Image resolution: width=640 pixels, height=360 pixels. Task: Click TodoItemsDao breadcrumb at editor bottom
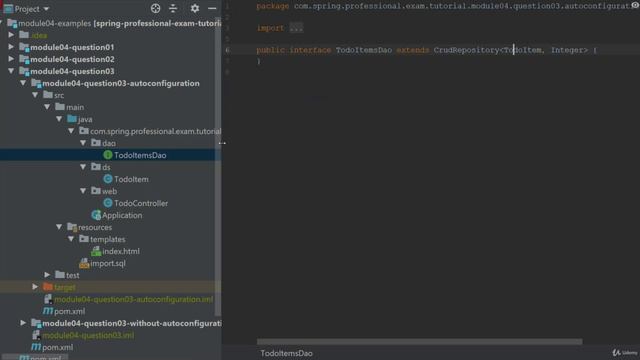[287, 353]
